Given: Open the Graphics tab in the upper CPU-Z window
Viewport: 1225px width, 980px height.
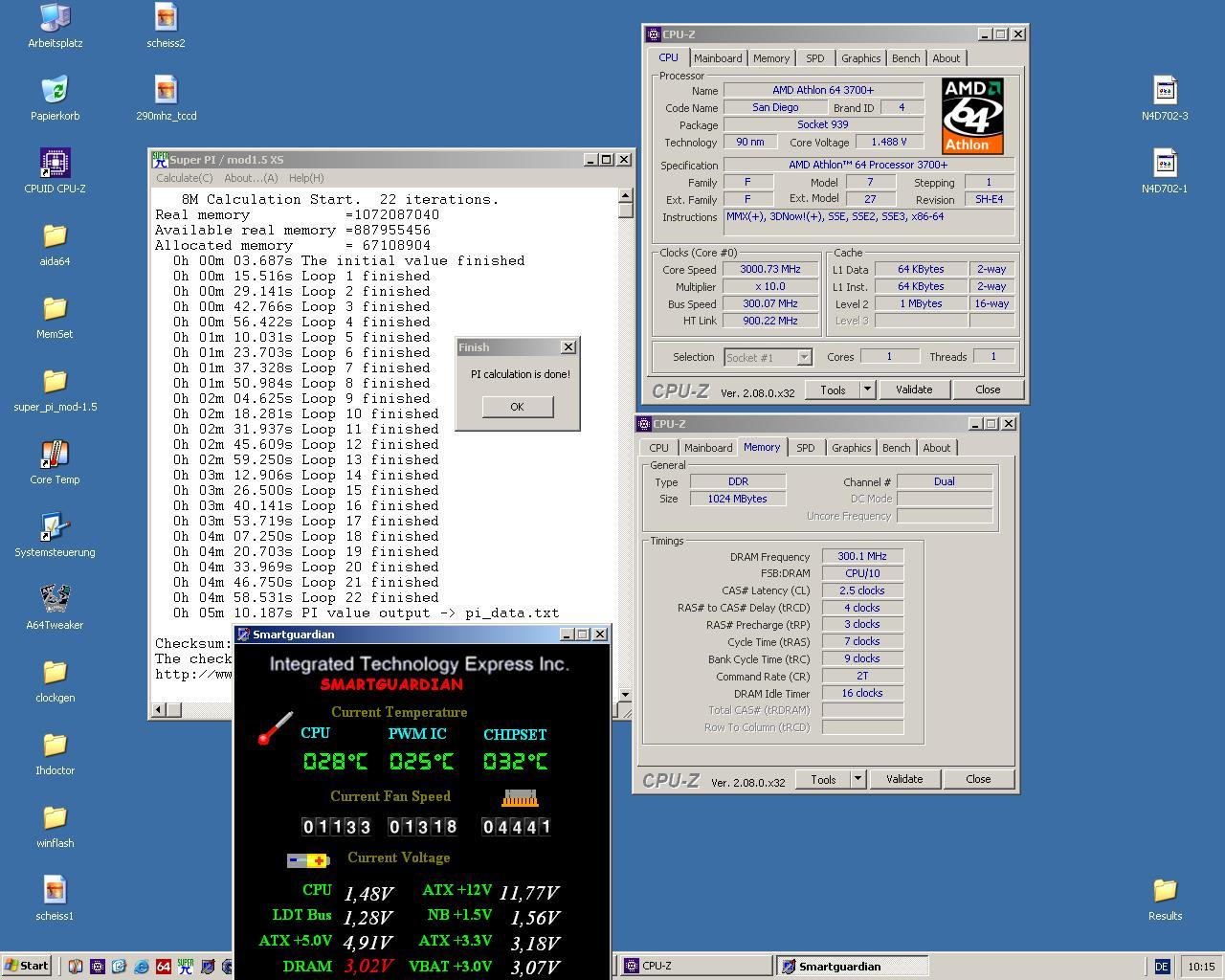Looking at the screenshot, I should tap(861, 58).
